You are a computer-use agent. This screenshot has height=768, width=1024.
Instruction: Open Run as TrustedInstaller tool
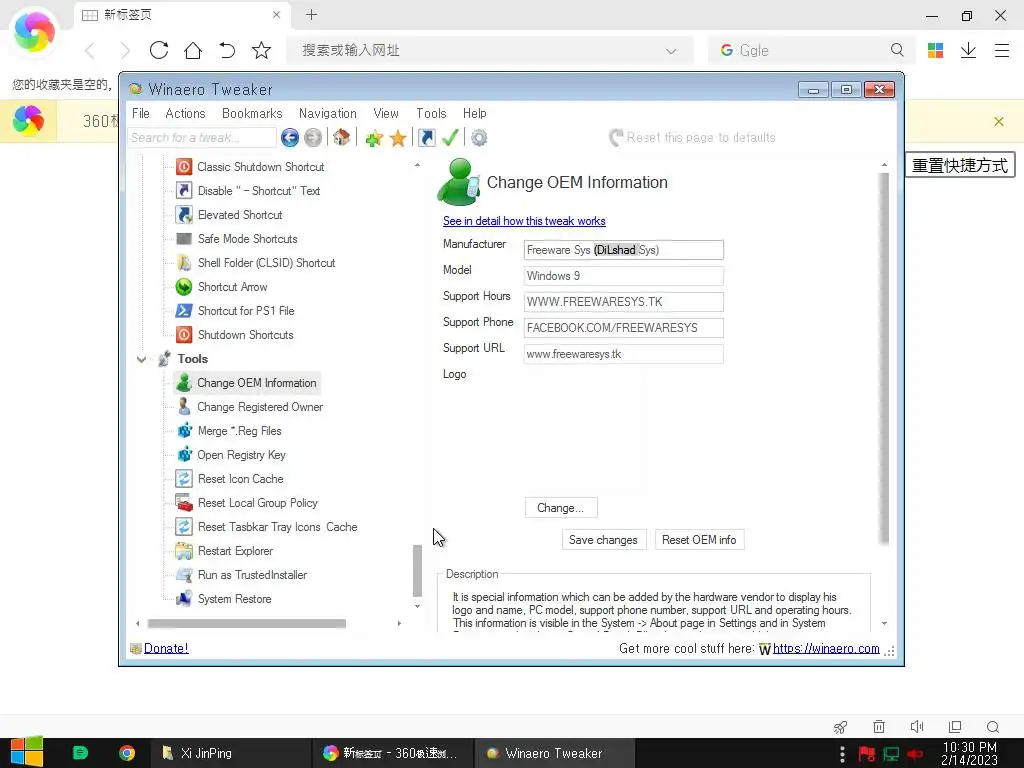252,575
